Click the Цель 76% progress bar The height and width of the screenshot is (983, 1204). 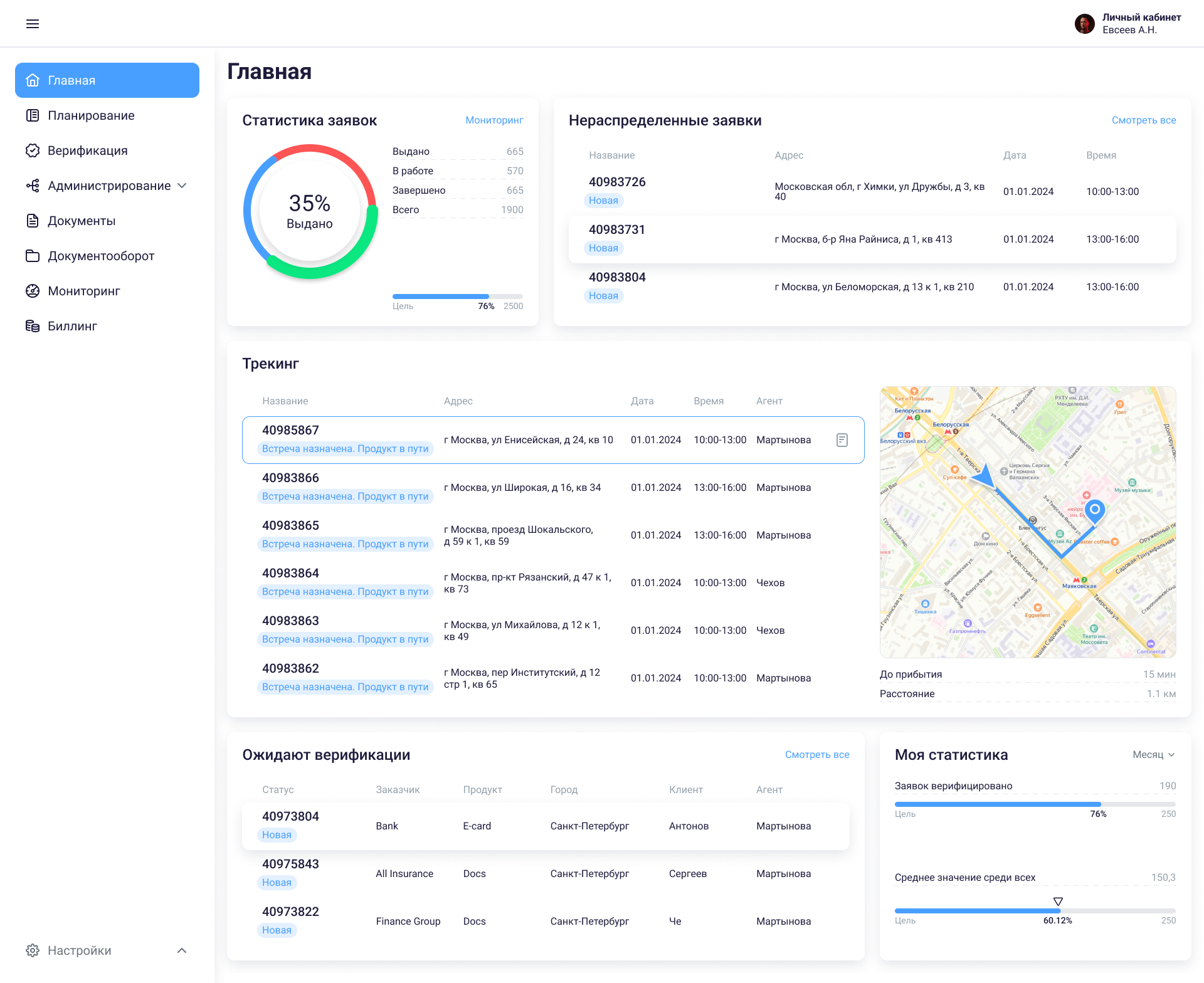coord(457,296)
